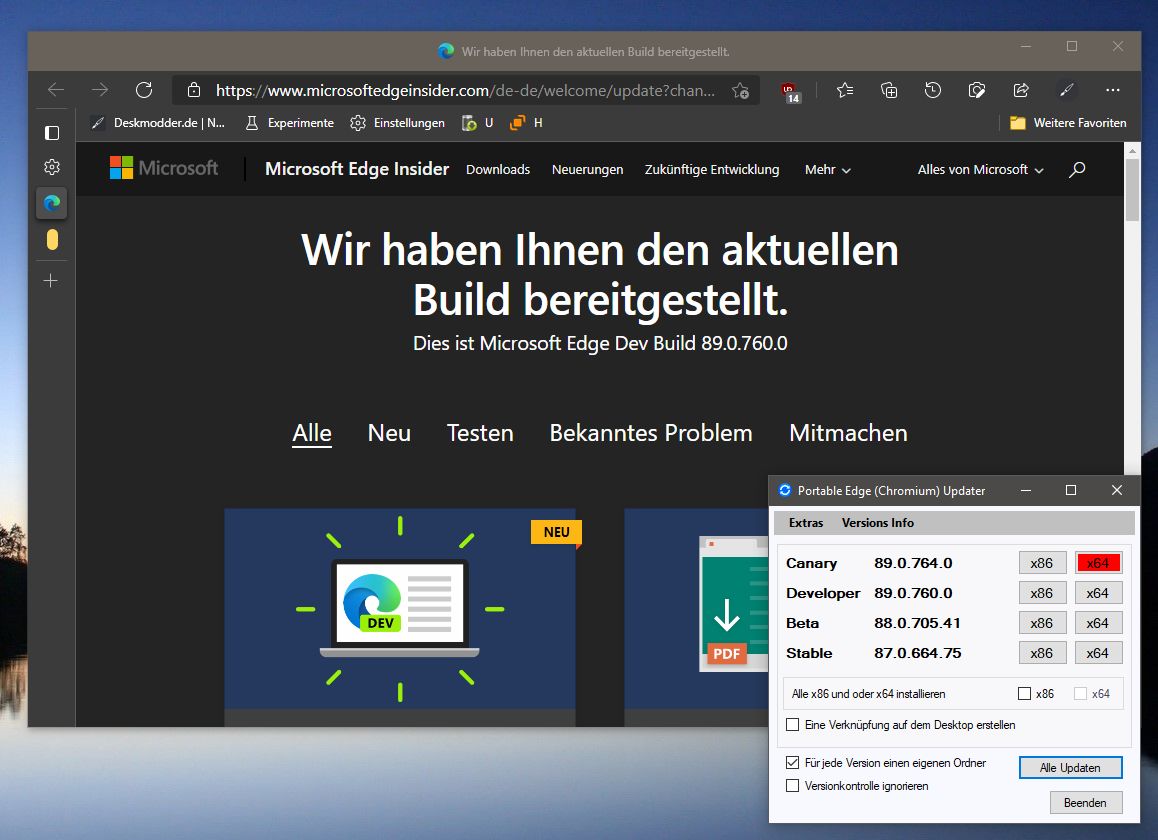This screenshot has width=1158, height=840.
Task: Start Web capture from the Edge toolbar
Action: pos(976,90)
